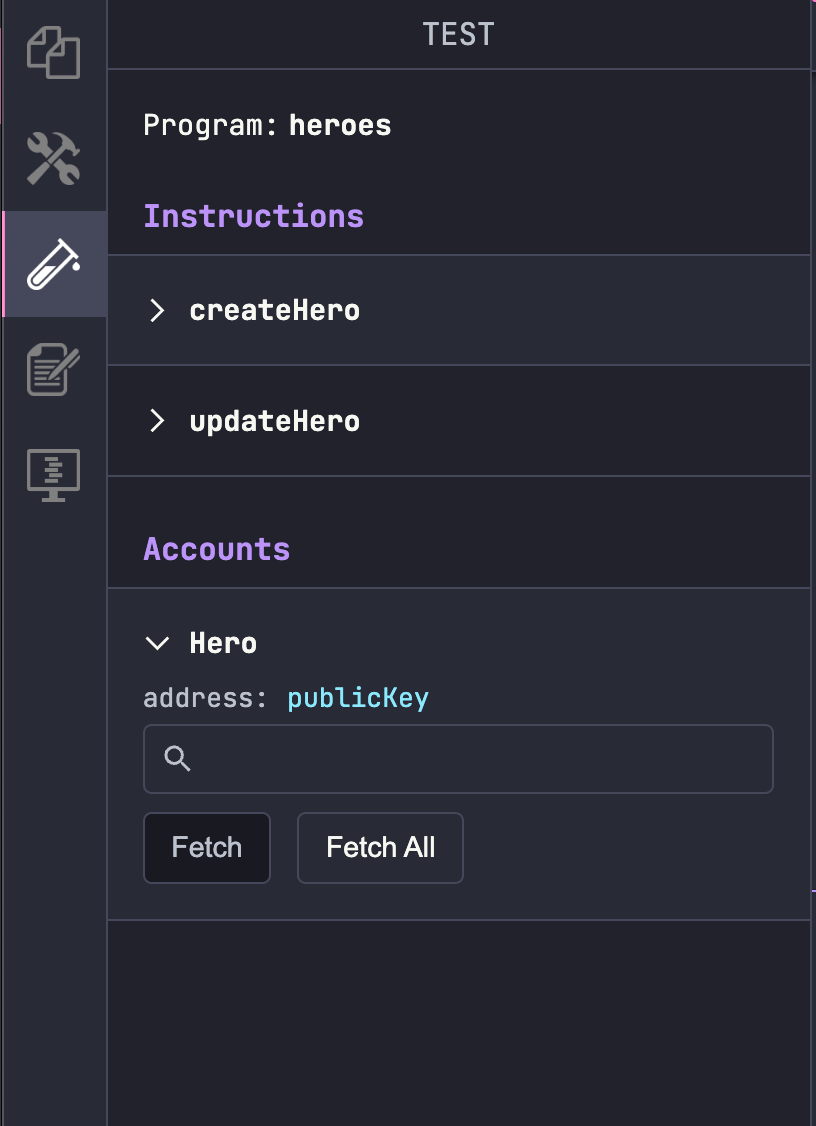The height and width of the screenshot is (1126, 816).
Task: Click the magnifier icon in address field
Action: click(x=178, y=759)
